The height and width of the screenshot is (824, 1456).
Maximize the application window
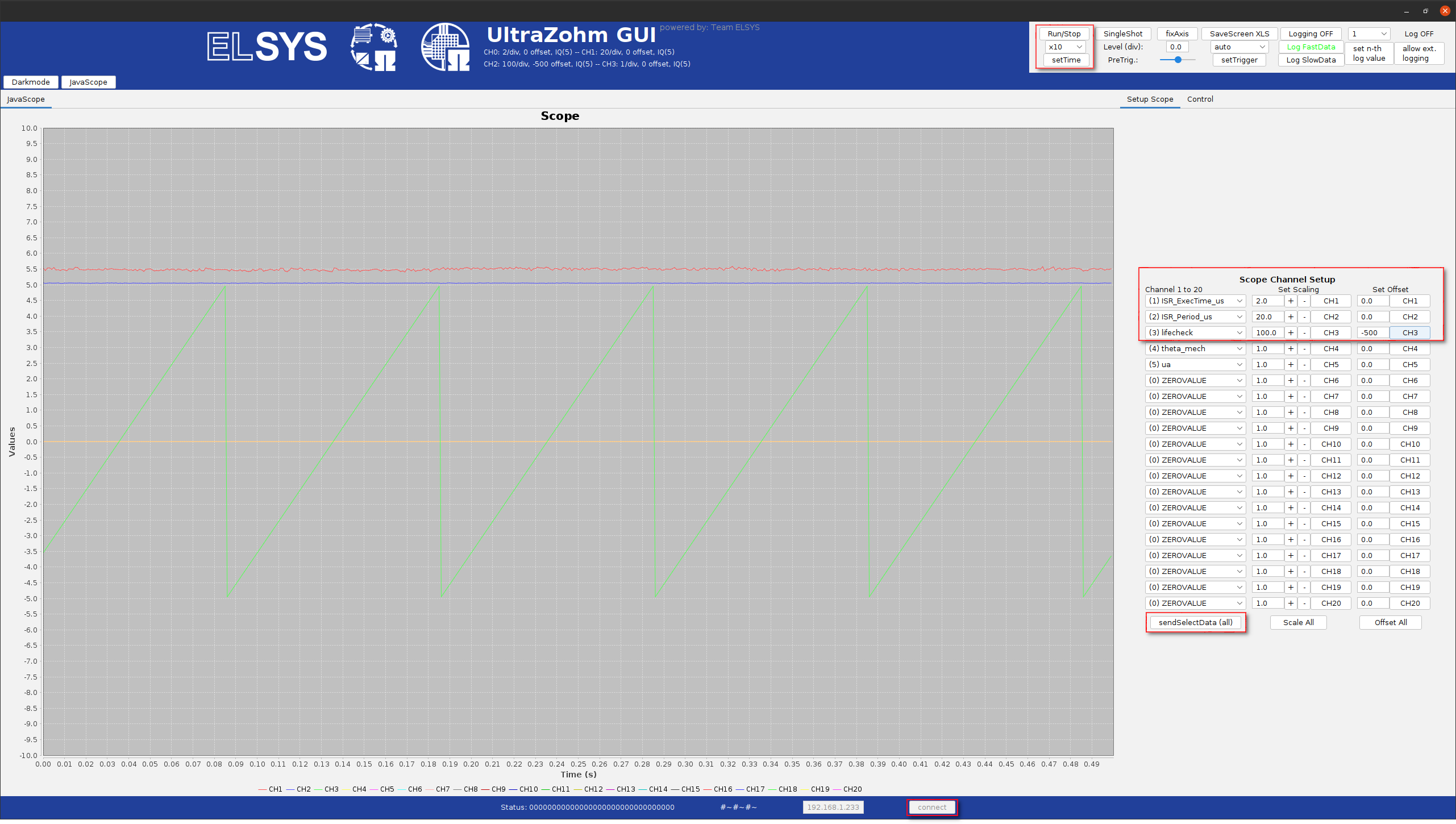point(1425,11)
